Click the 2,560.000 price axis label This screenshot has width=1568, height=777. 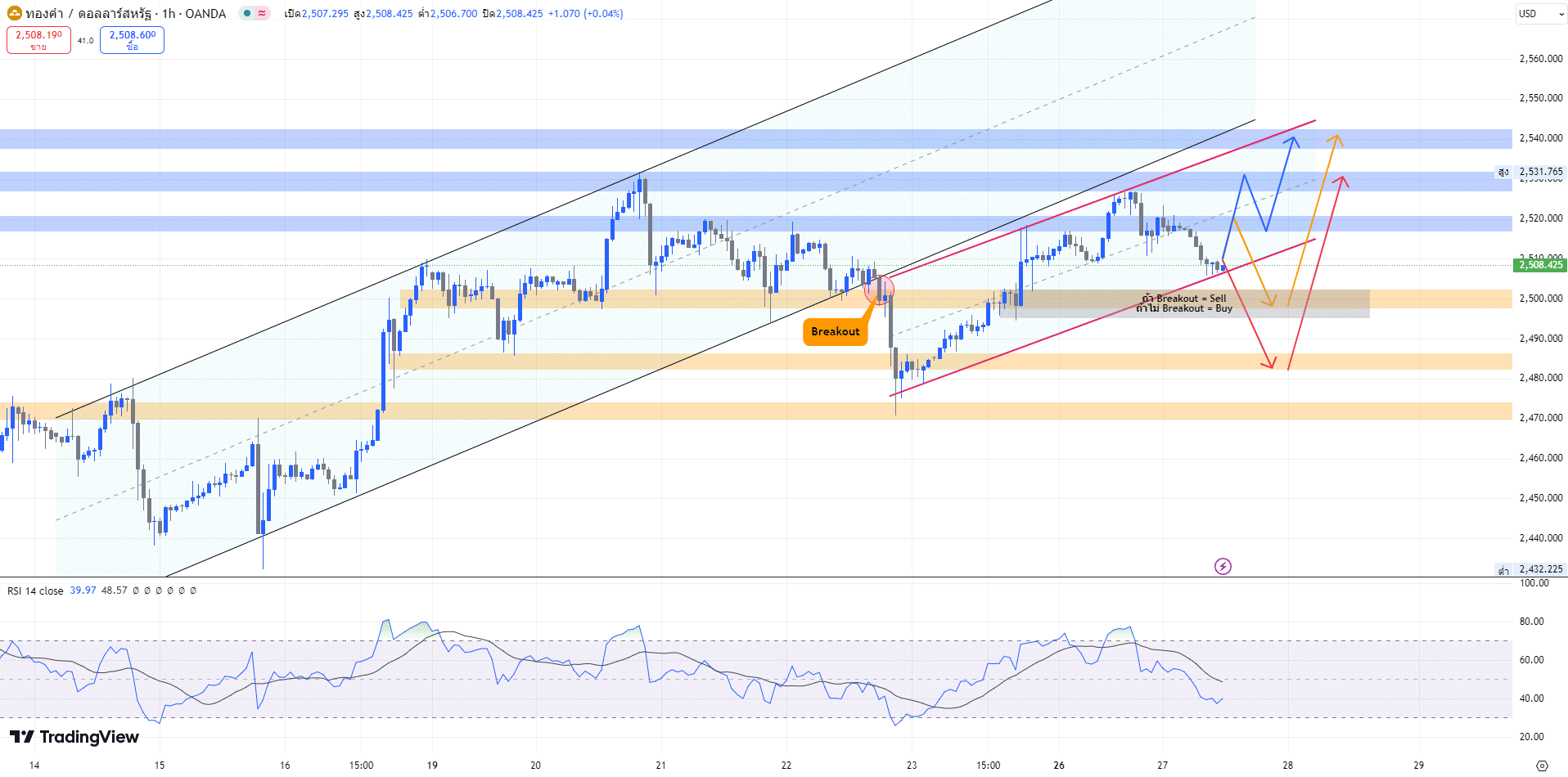tap(1541, 59)
